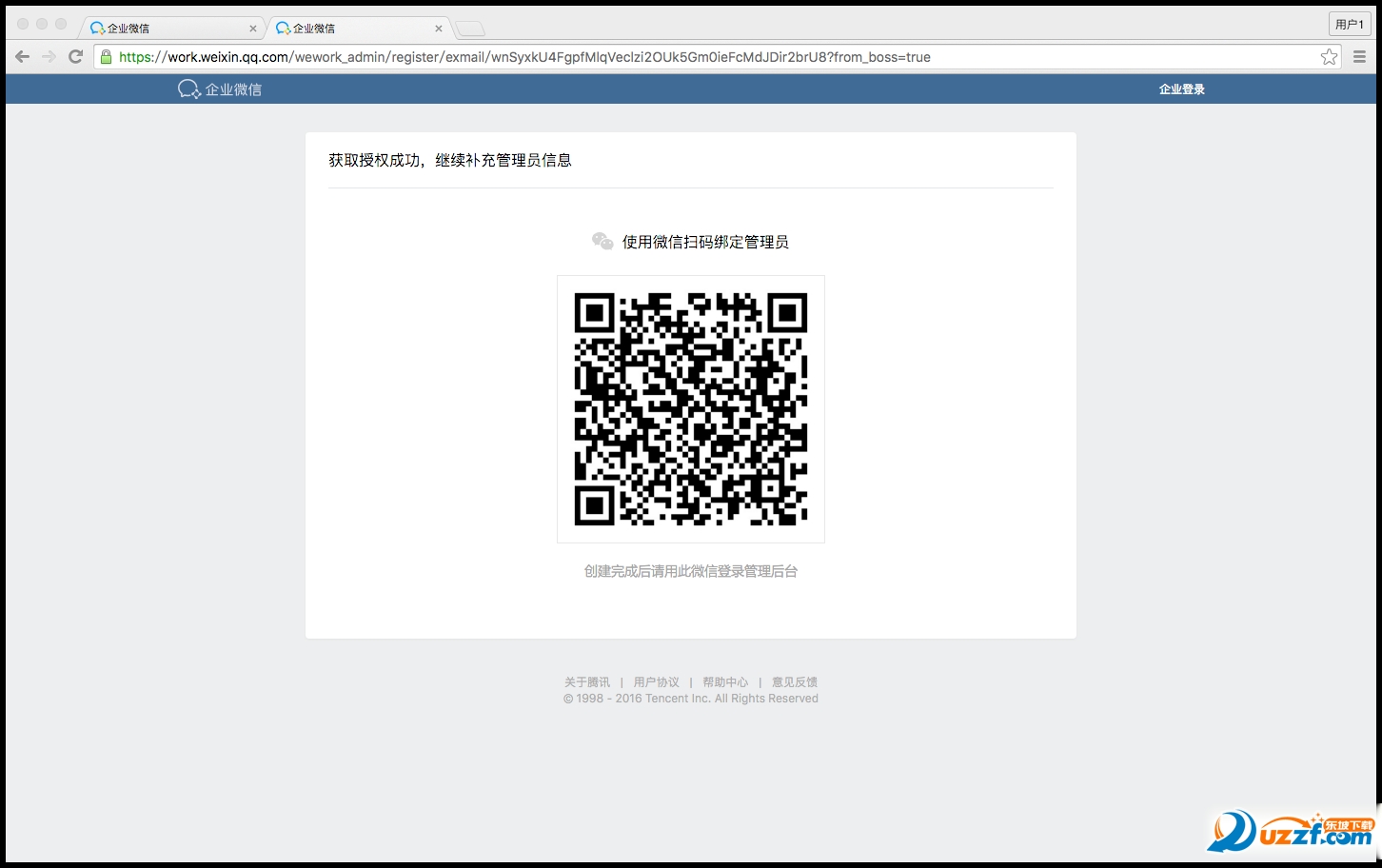The image size is (1382, 868).
Task: Open a new browser tab
Action: [470, 29]
